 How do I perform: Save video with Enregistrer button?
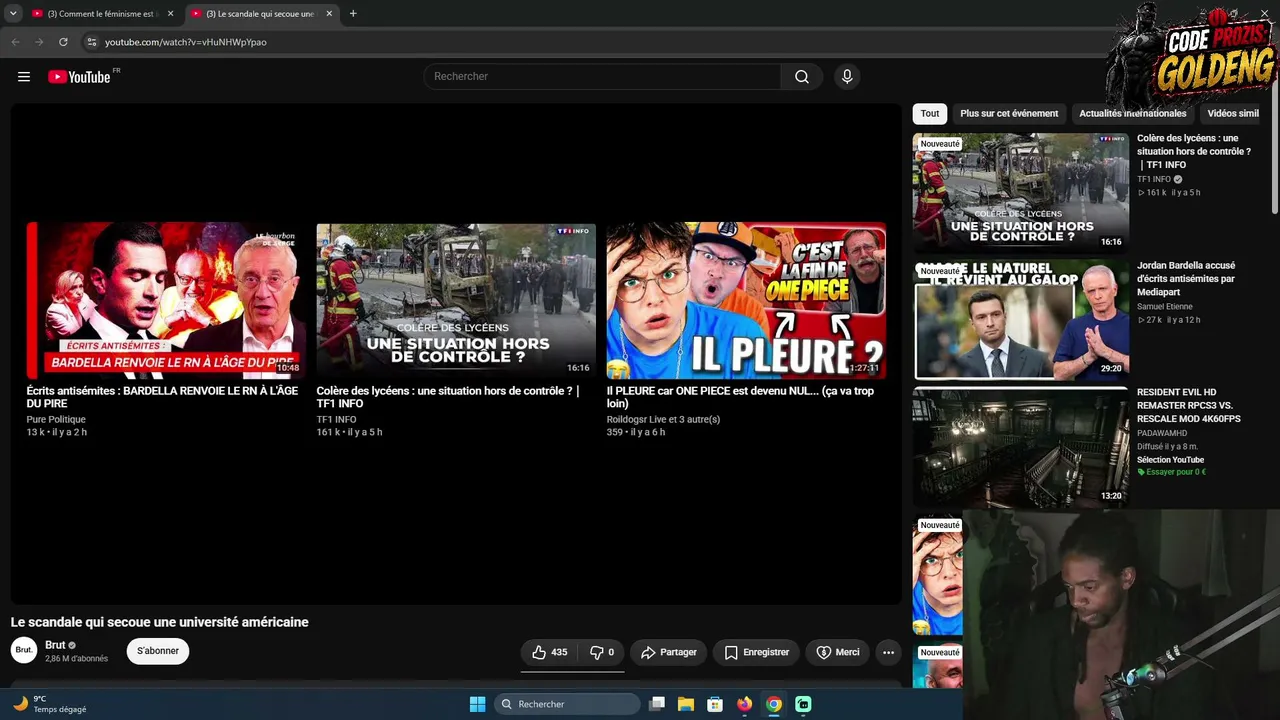756,652
